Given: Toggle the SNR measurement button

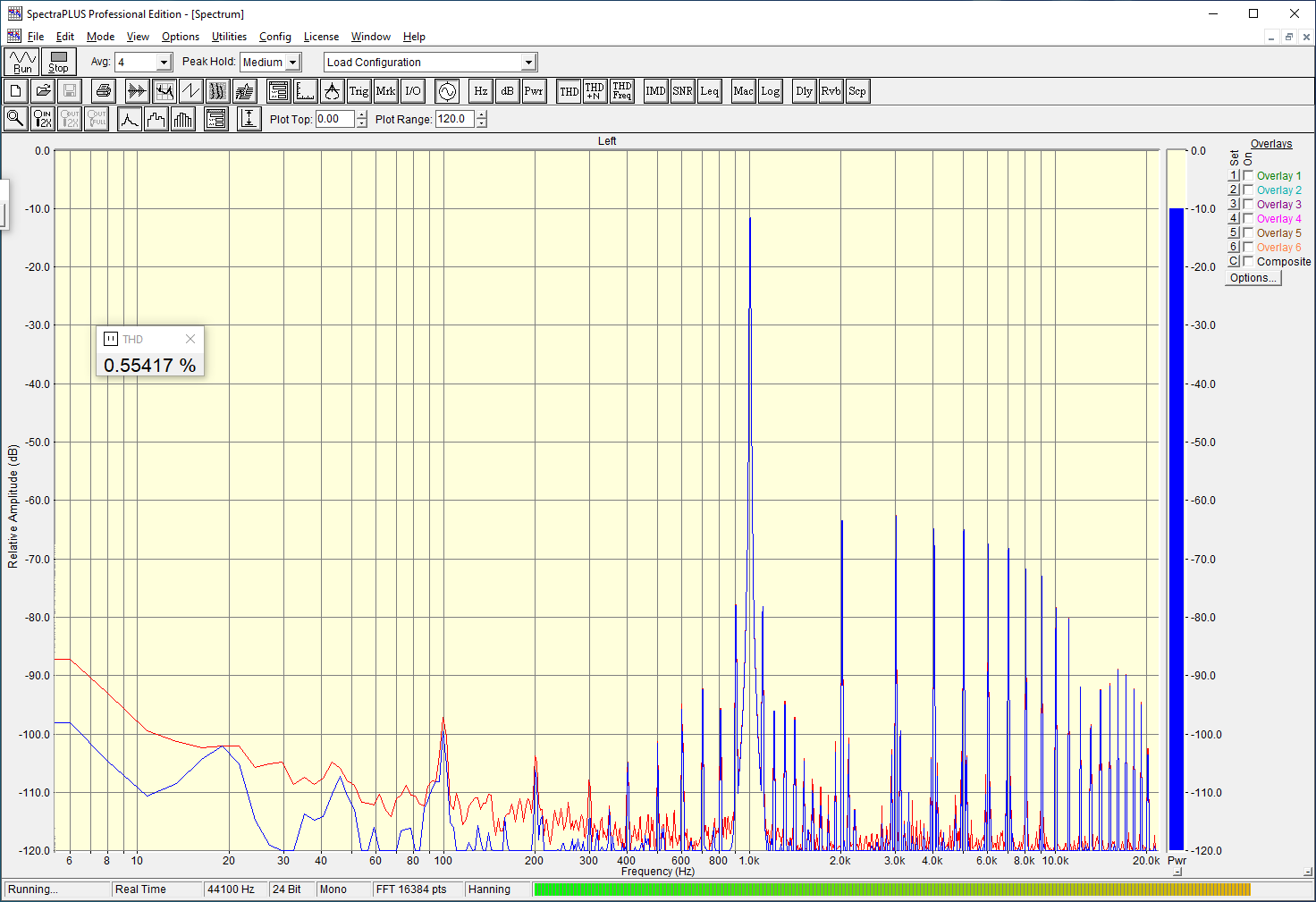Looking at the screenshot, I should point(682,91).
